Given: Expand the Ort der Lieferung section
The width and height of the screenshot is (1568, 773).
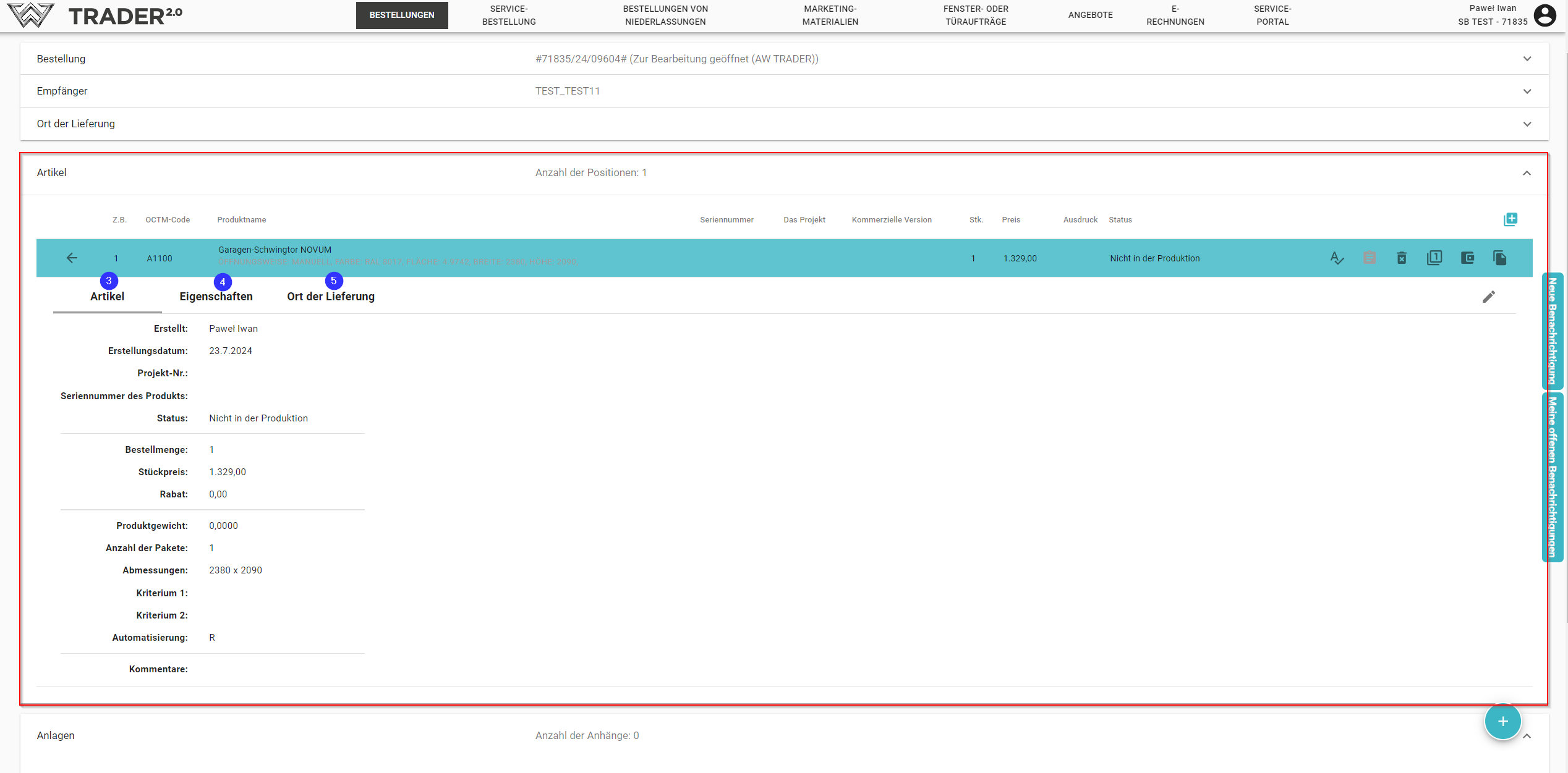Looking at the screenshot, I should coord(1527,124).
